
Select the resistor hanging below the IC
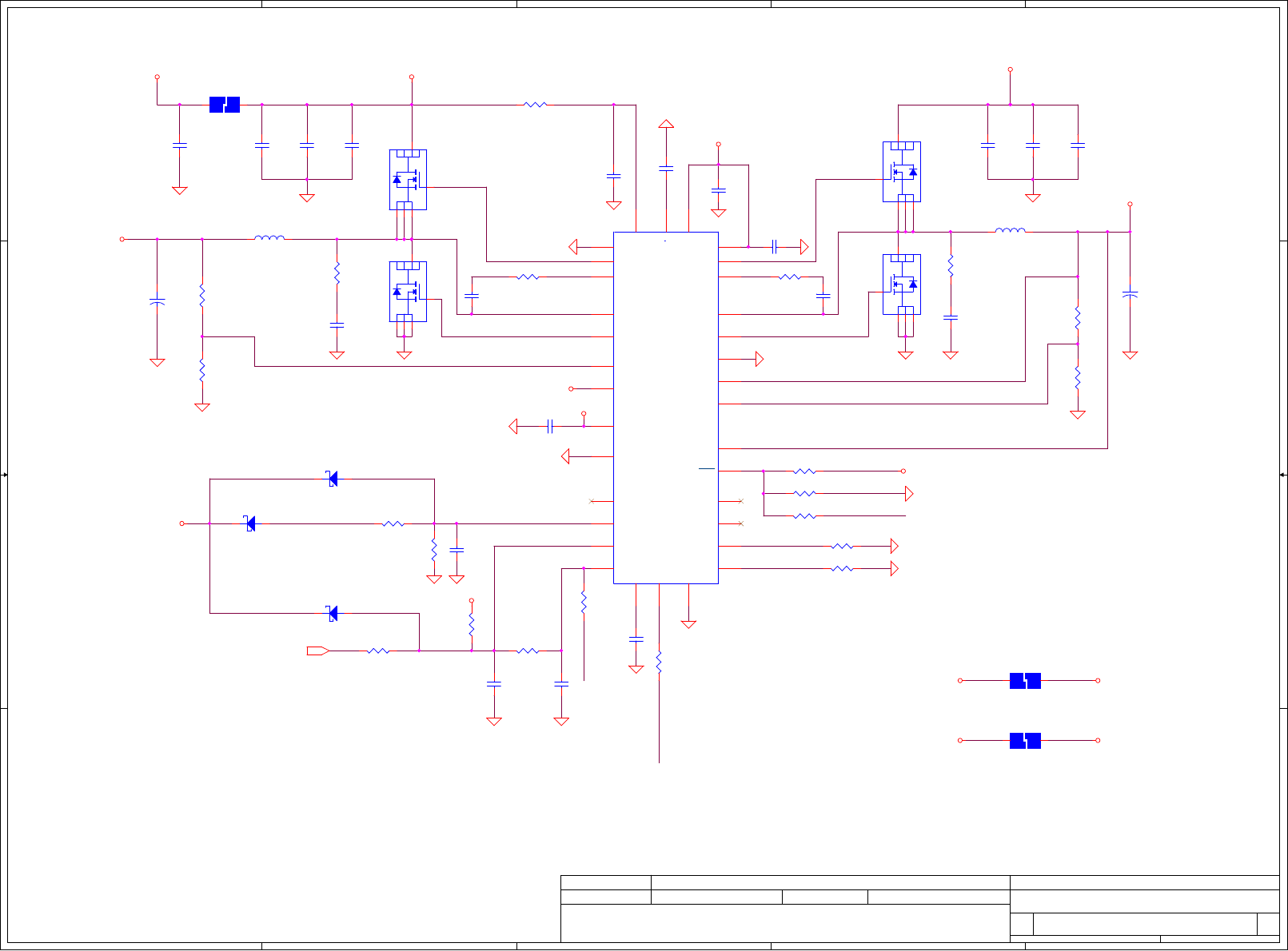(x=659, y=662)
